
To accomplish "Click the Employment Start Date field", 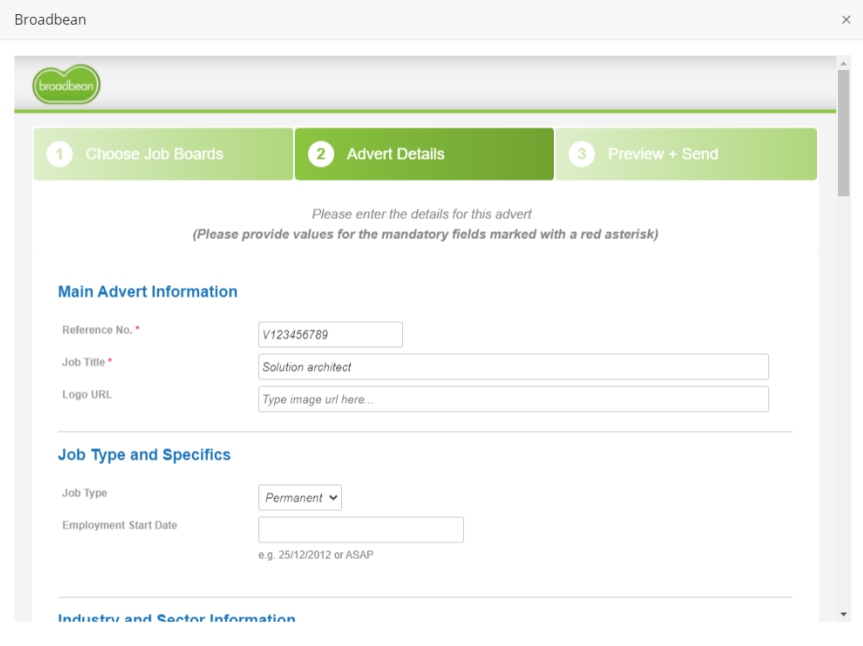I will pos(361,530).
